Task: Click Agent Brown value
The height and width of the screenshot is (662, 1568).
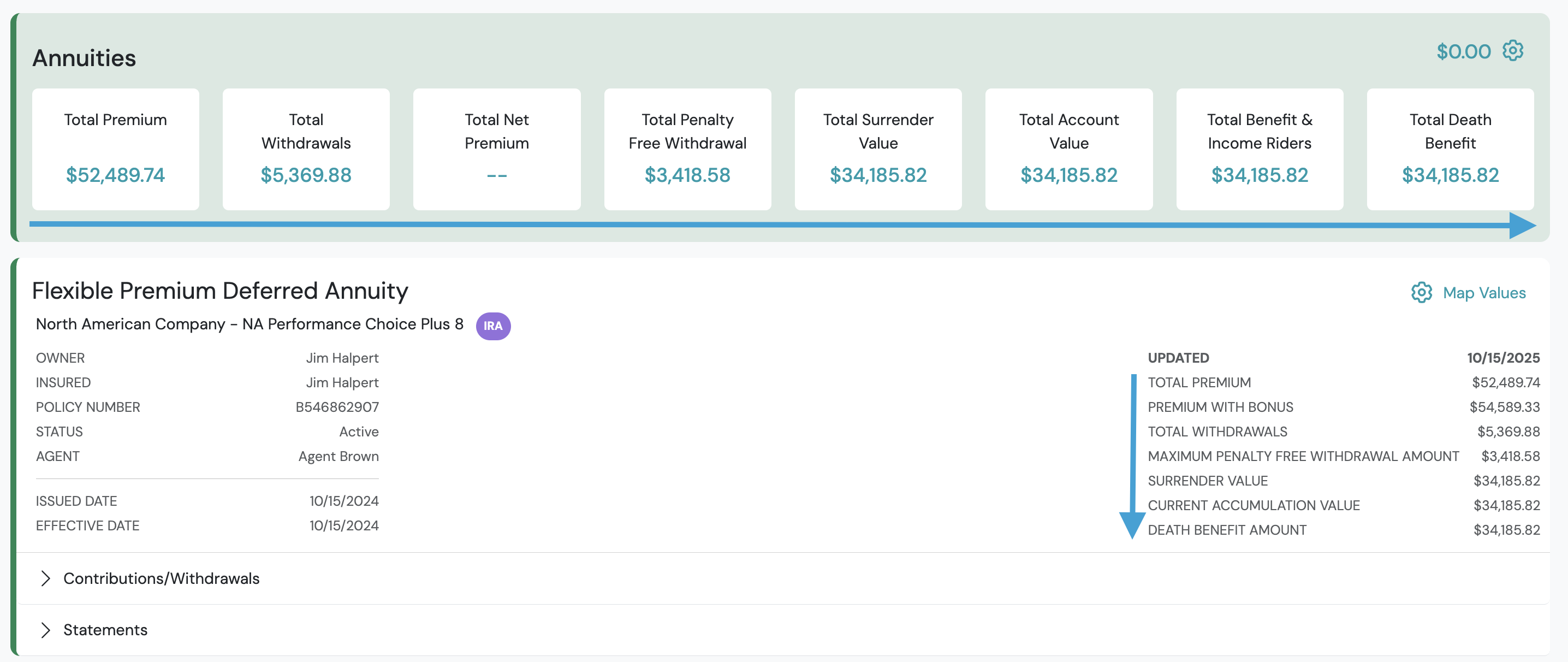Action: (x=338, y=456)
